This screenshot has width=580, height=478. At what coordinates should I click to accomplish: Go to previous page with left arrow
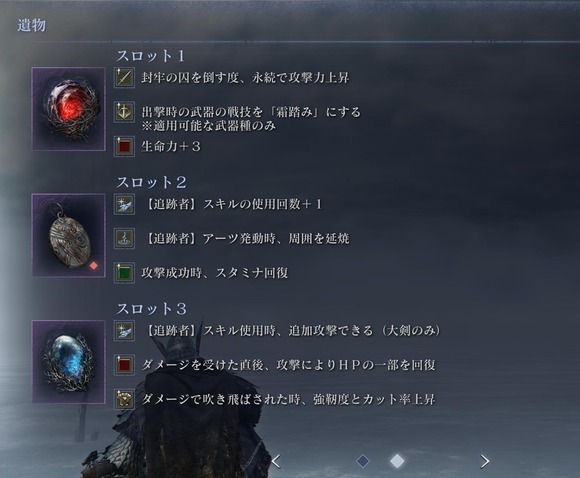click(x=276, y=461)
